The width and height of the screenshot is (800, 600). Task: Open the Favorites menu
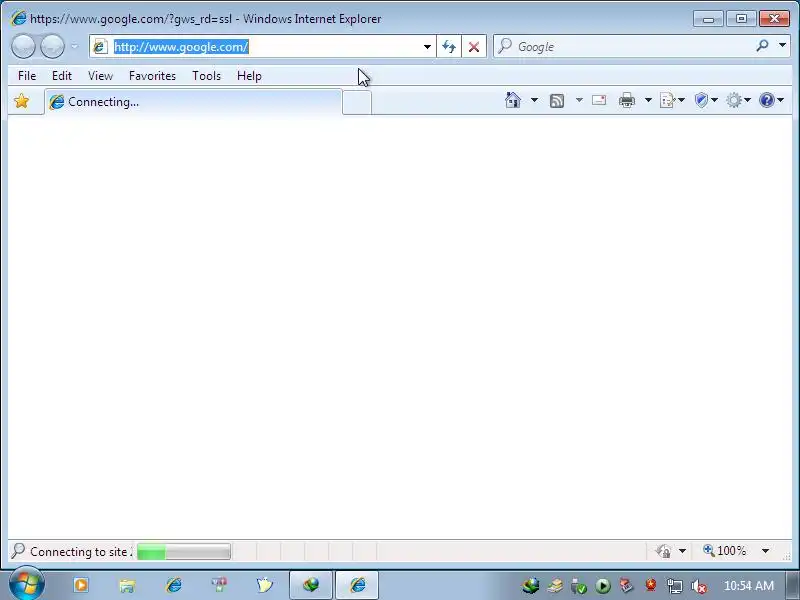[x=153, y=76]
